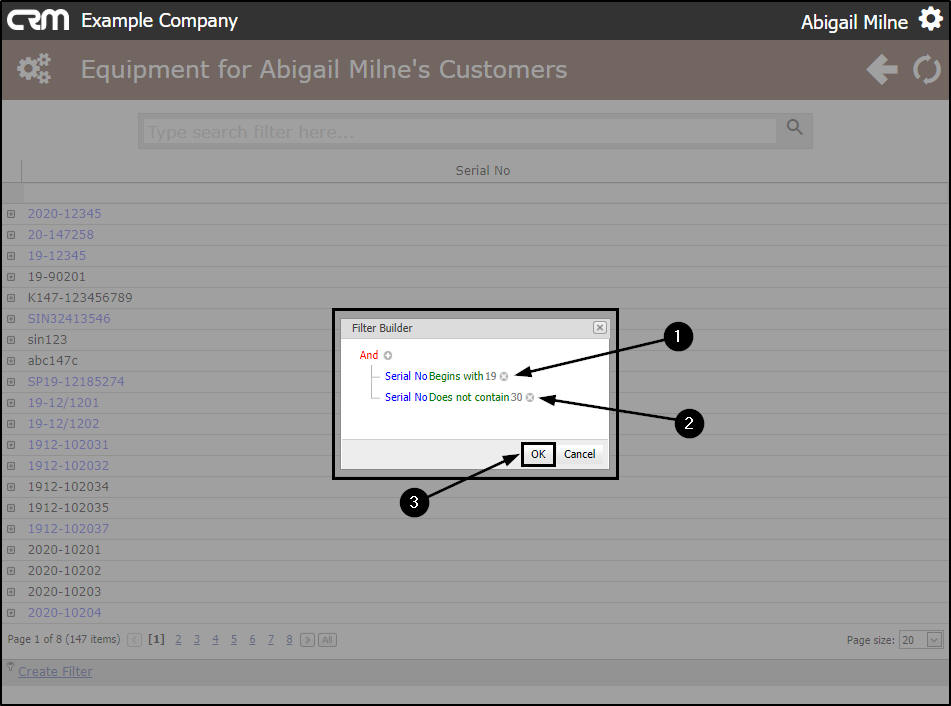Click the equipment gears icon beside page title
This screenshot has height=706, width=951.
[34, 69]
